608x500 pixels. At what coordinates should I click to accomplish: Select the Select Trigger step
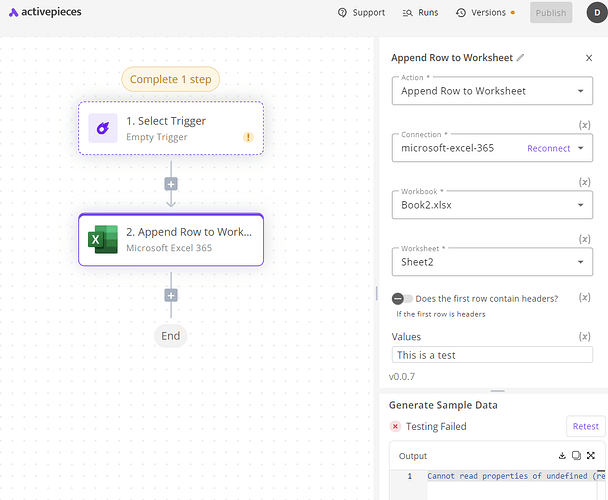click(x=171, y=128)
